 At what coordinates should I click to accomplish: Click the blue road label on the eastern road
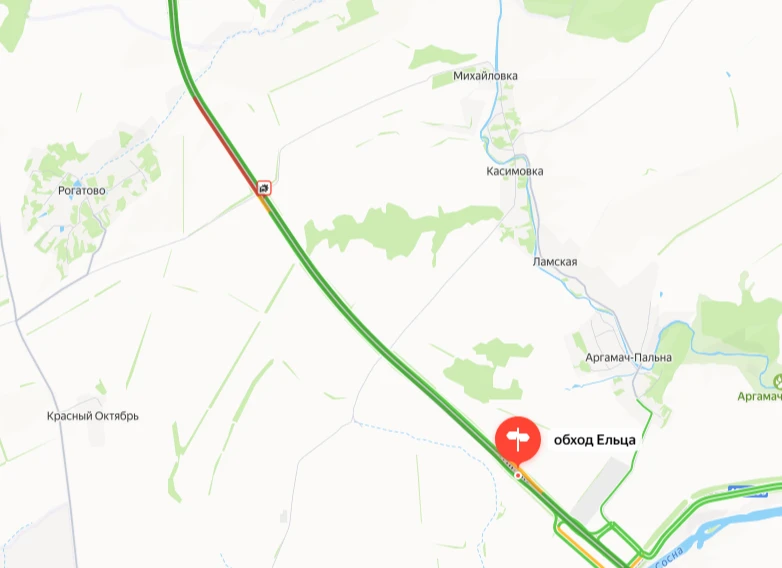tap(747, 490)
